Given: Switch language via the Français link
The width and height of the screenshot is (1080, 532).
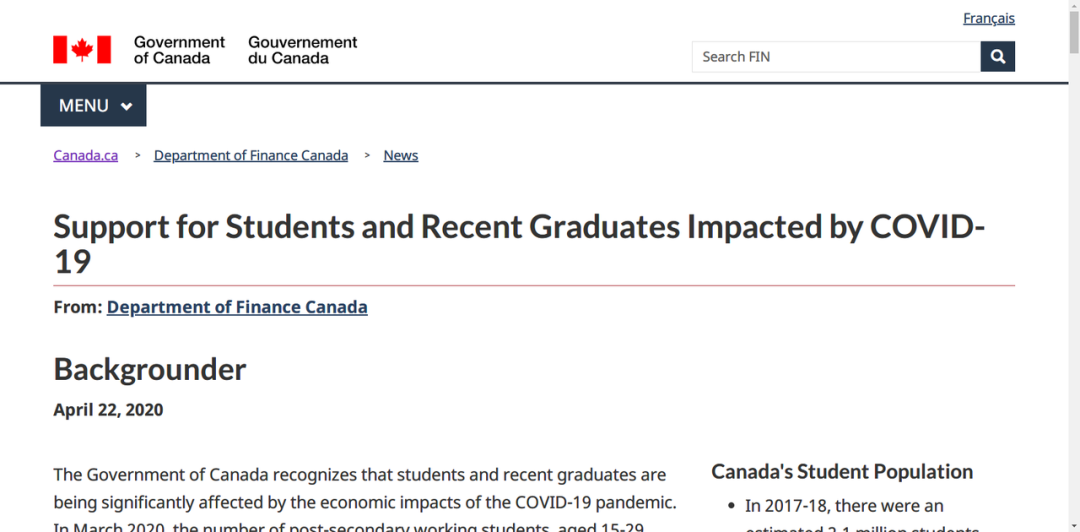Looking at the screenshot, I should tap(988, 19).
